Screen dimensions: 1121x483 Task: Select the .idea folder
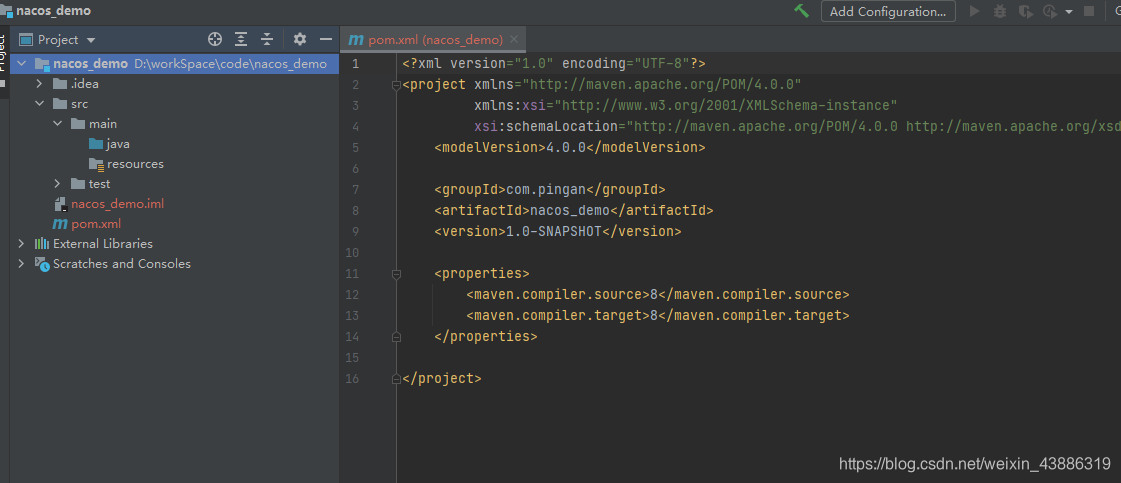pyautogui.click(x=84, y=84)
